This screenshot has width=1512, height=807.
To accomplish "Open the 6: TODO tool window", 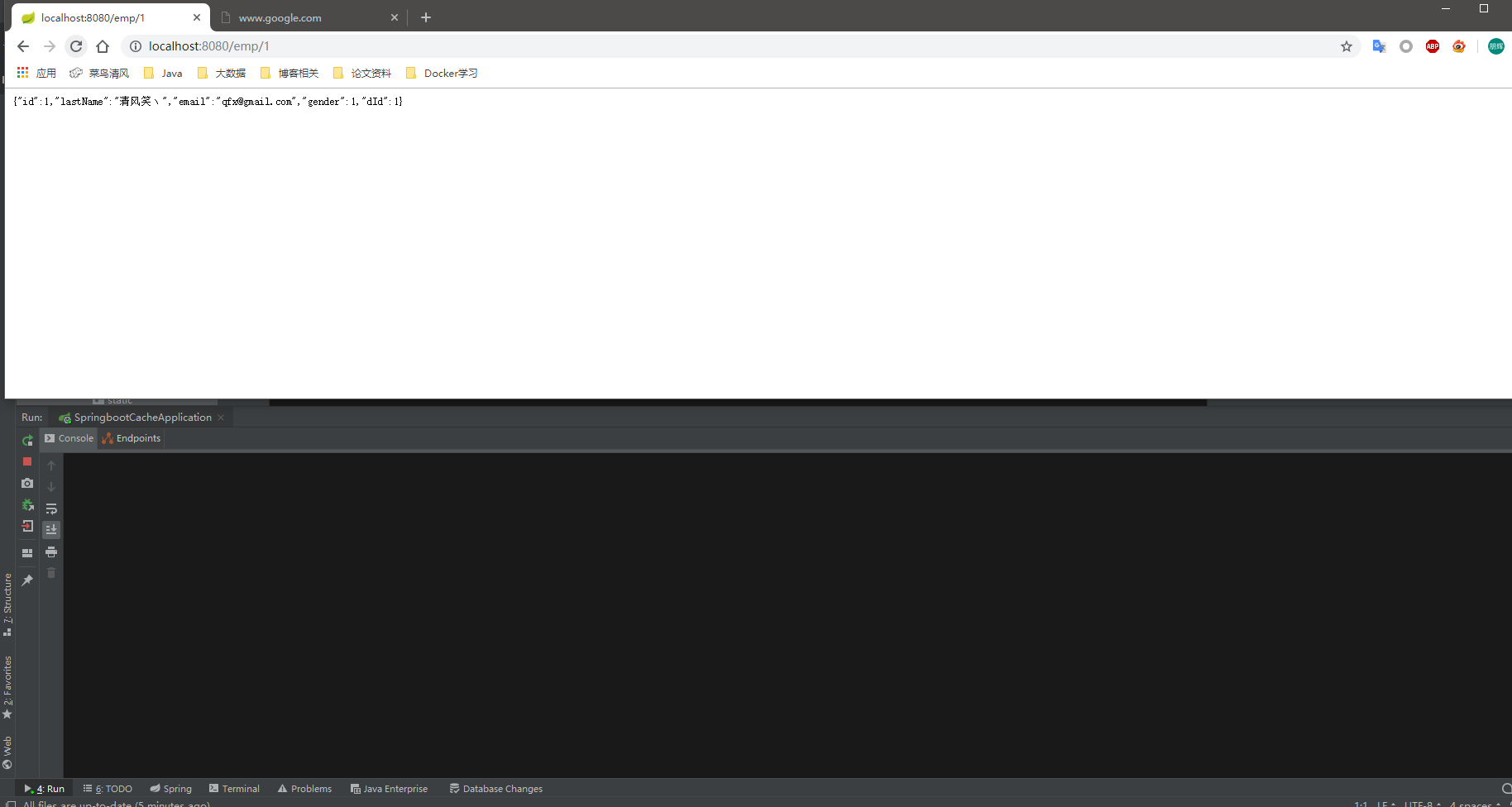I will (108, 789).
